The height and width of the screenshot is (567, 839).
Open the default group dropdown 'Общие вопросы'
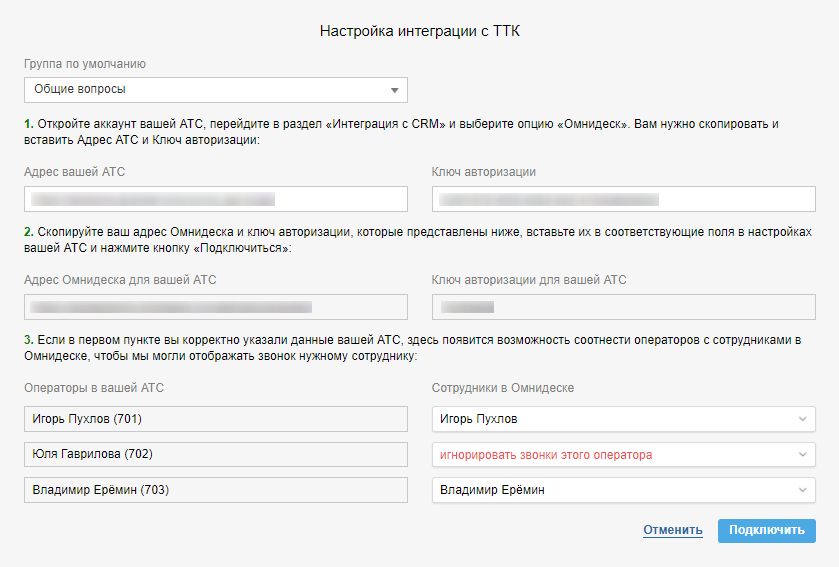click(216, 90)
